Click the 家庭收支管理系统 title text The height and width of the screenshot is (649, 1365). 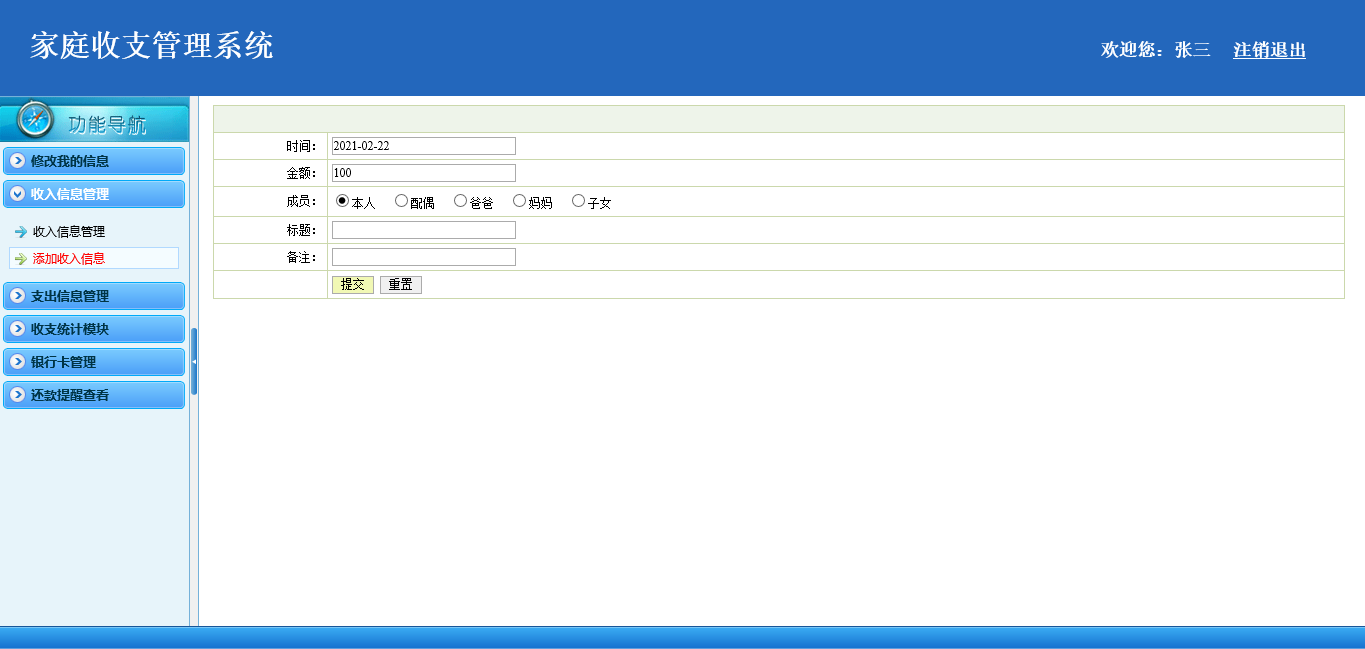pyautogui.click(x=152, y=46)
